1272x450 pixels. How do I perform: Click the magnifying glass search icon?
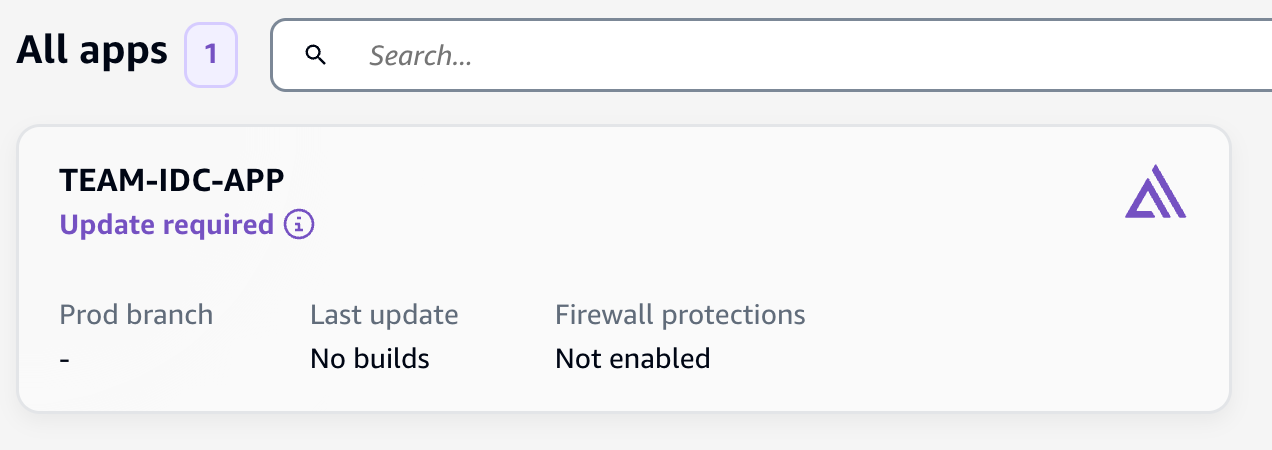316,55
